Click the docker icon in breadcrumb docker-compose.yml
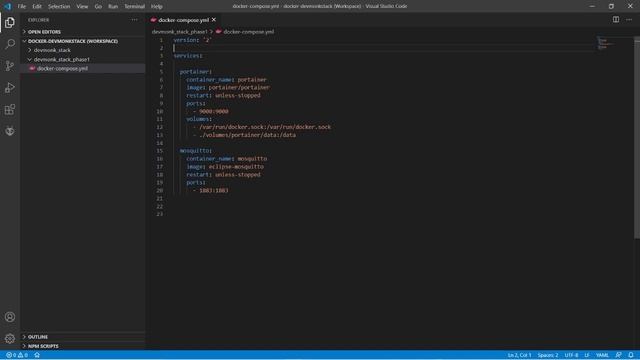 point(218,31)
